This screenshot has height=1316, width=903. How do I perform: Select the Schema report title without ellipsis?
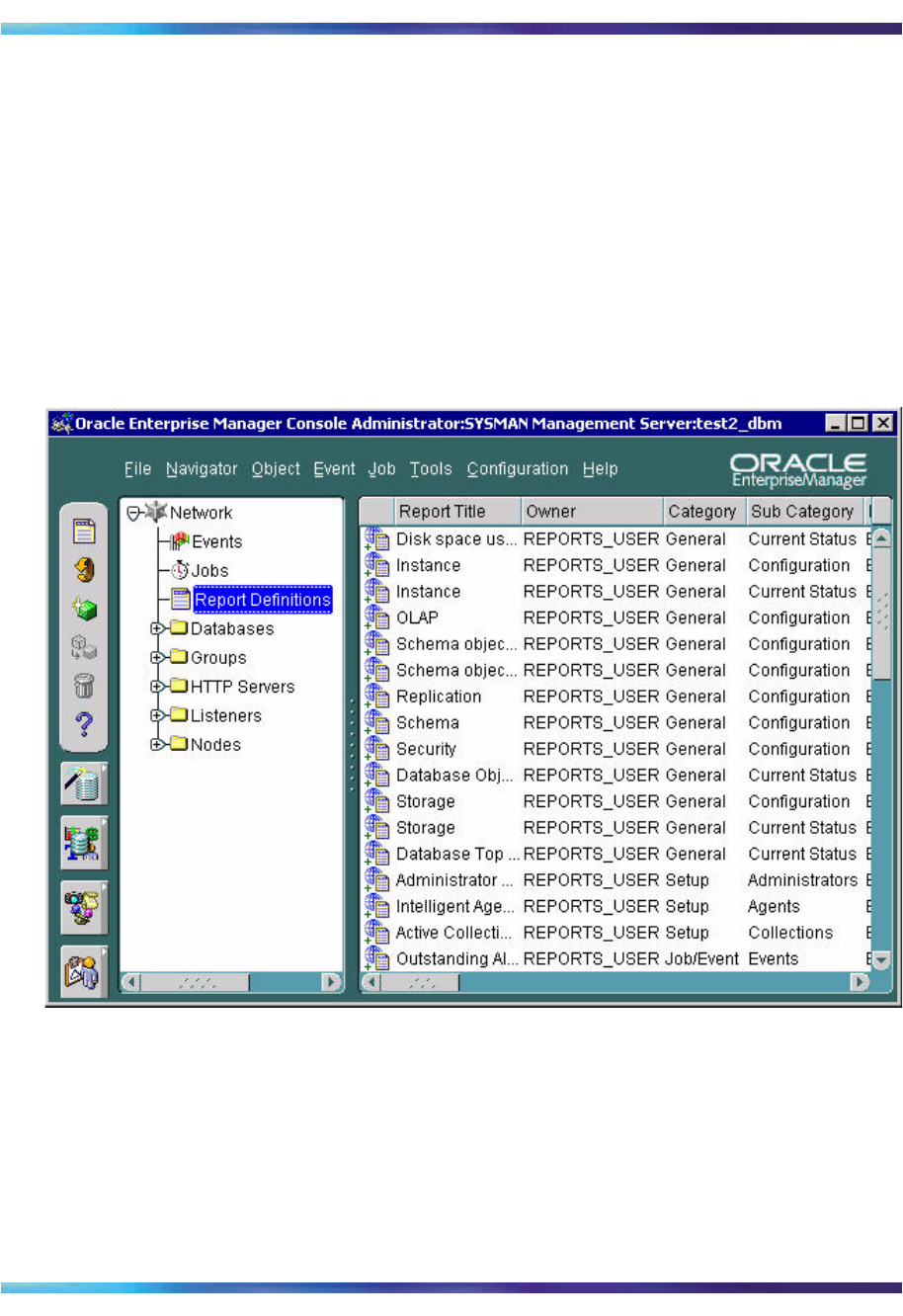pos(427,723)
